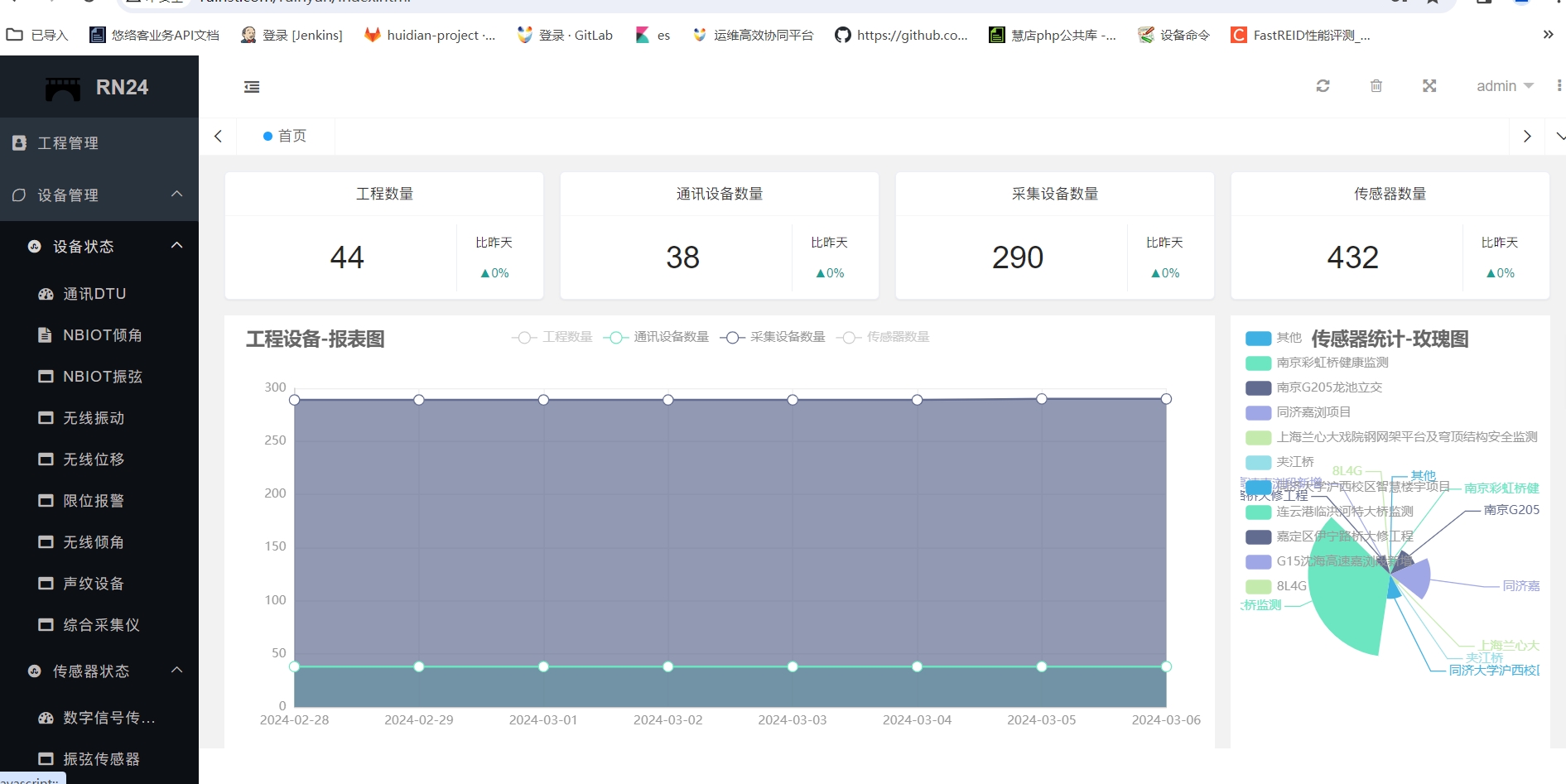Open 无线倾角 menu item
The height and width of the screenshot is (784, 1566).
[x=99, y=542]
